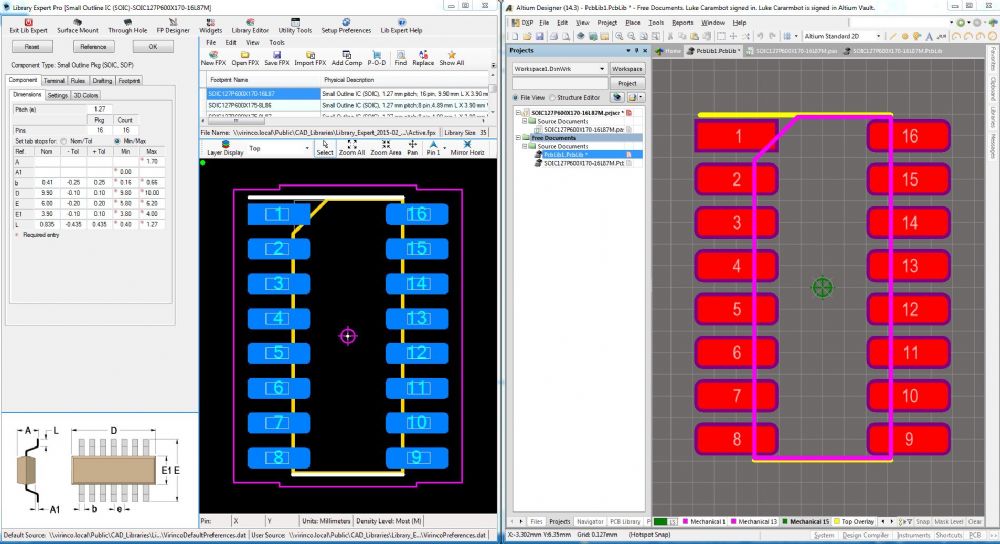Open the Place menu in Altium

coord(632,22)
